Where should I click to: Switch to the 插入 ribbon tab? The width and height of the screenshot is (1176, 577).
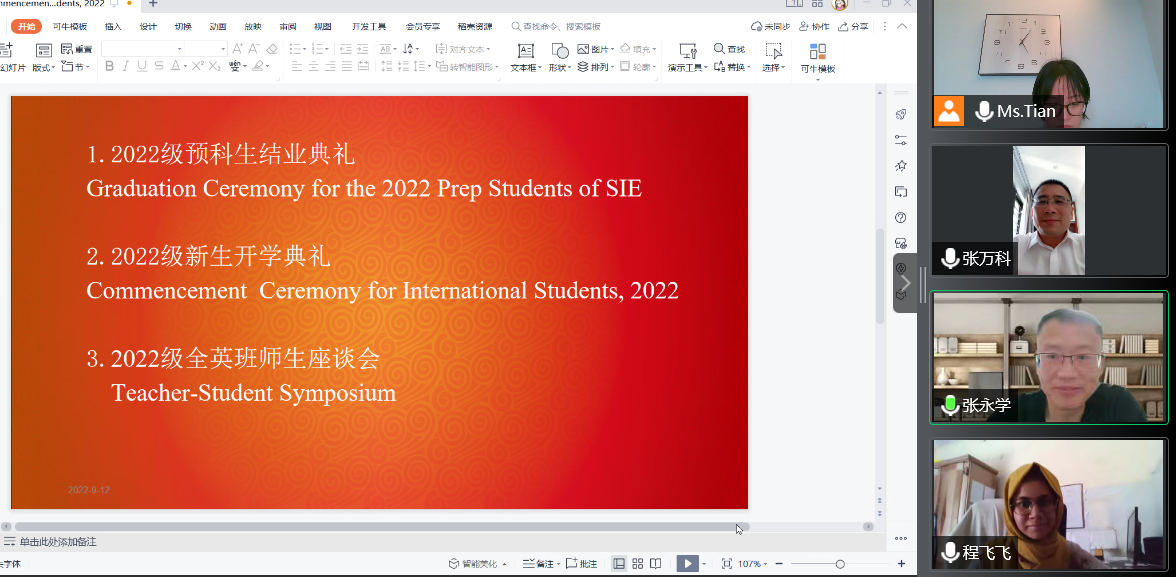(113, 27)
